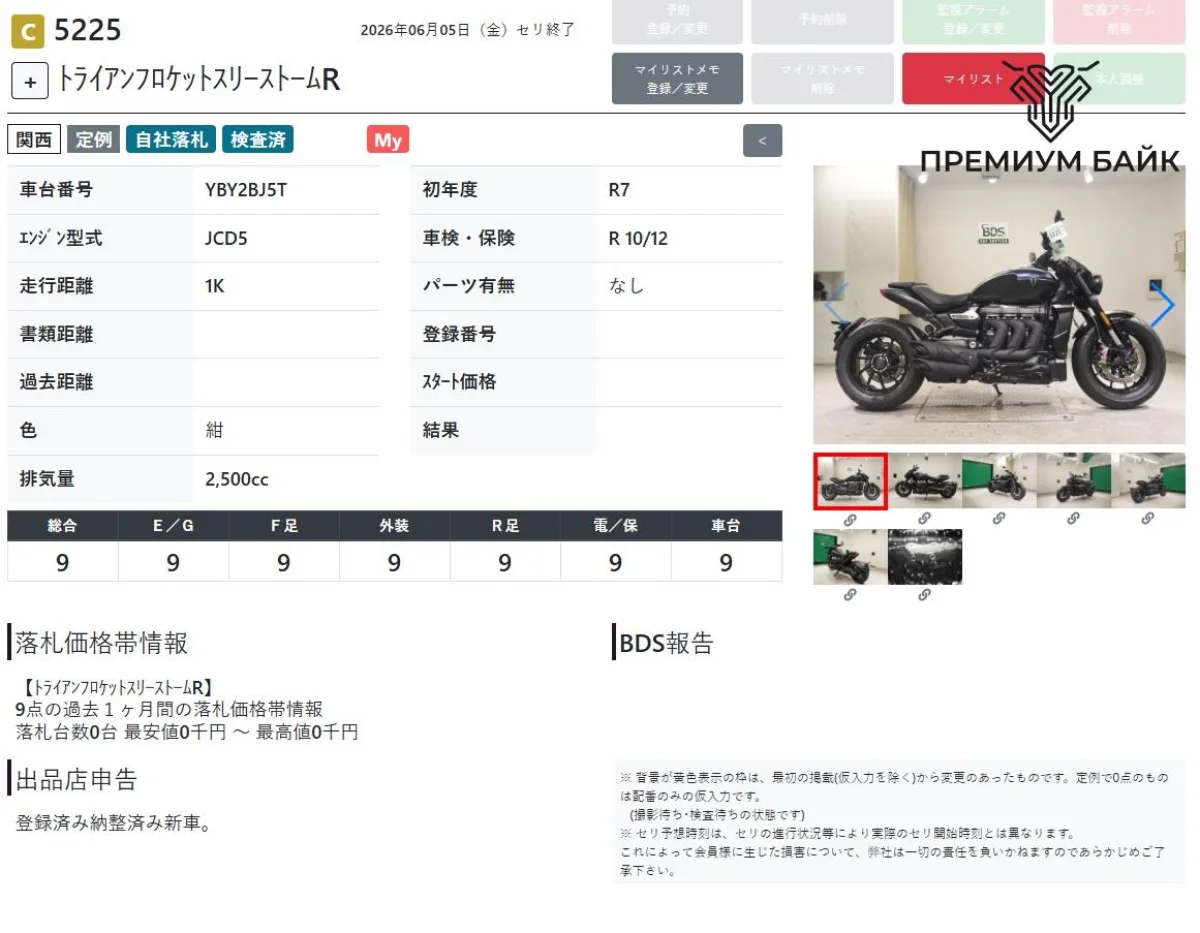Click the faded マイリストメモ 削除 button

click(x=822, y=78)
